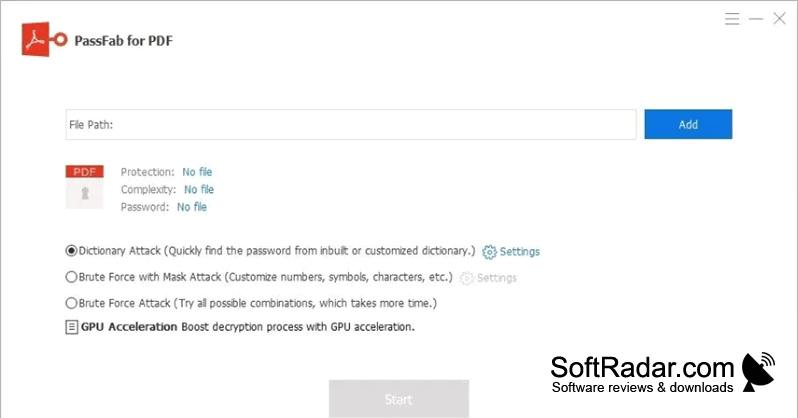798x418 pixels.
Task: Click the greyed-out Start button
Action: click(x=398, y=399)
